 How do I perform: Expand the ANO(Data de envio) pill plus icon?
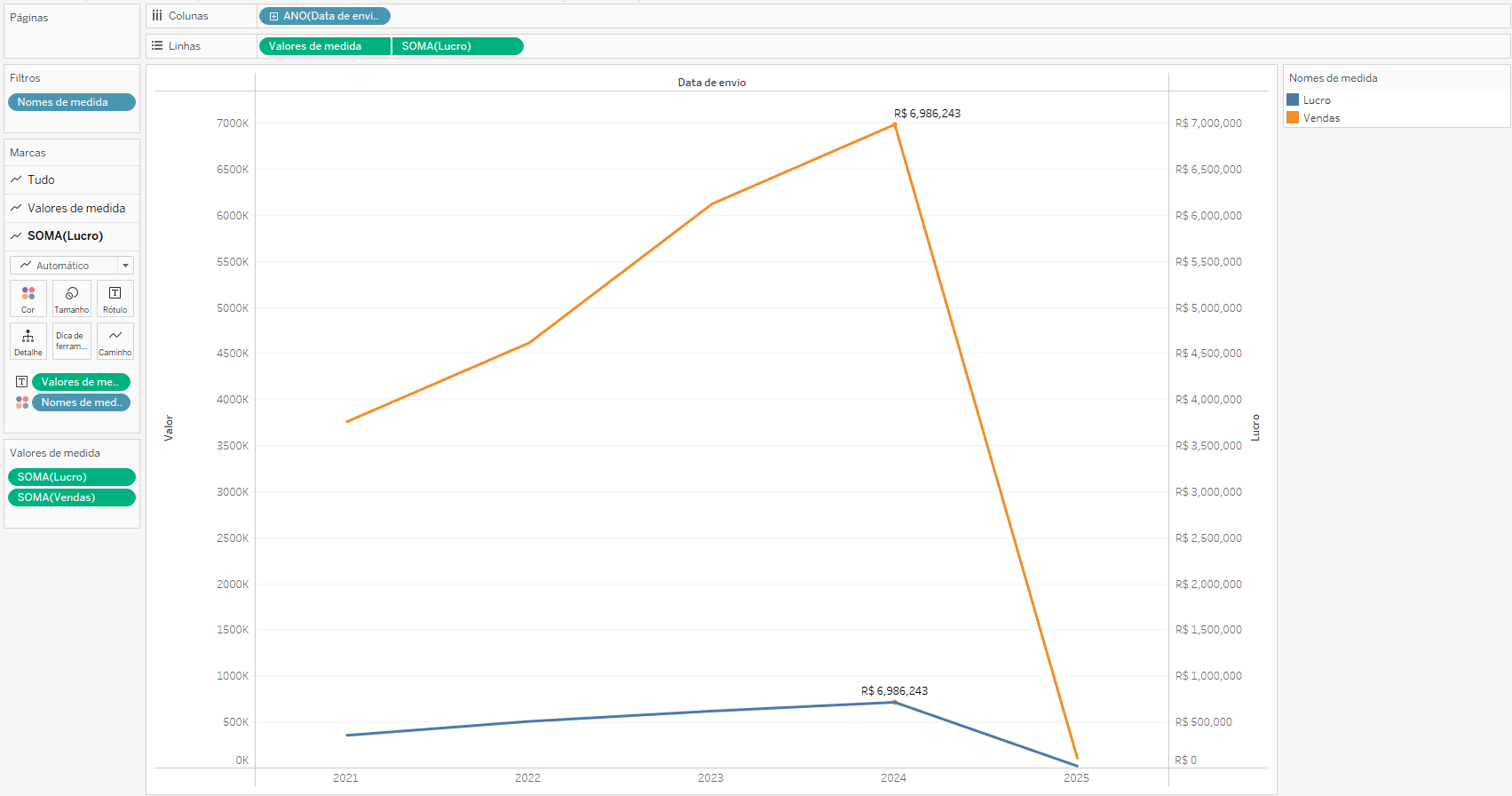point(273,16)
